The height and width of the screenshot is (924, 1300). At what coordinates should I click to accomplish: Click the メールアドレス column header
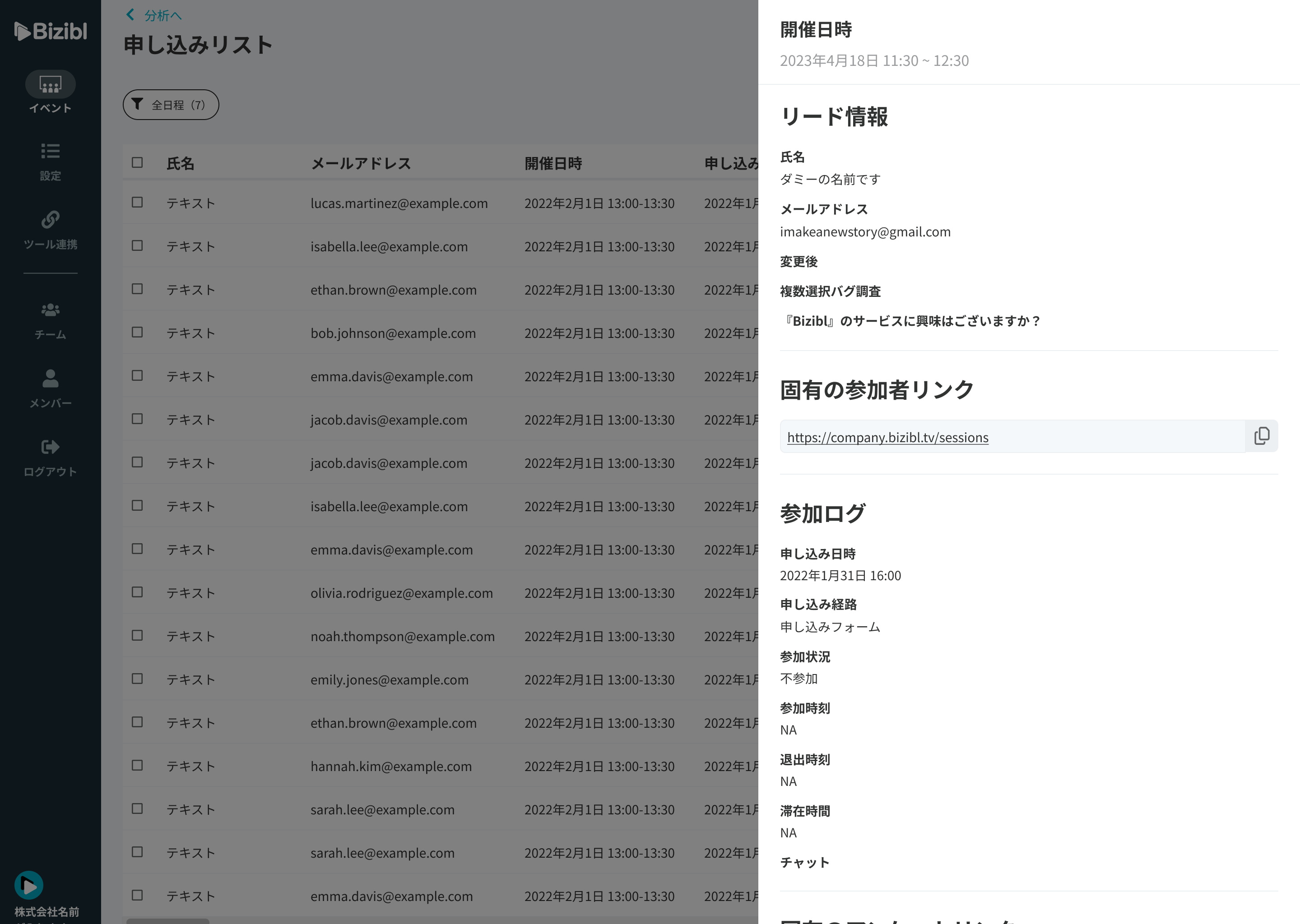(360, 164)
